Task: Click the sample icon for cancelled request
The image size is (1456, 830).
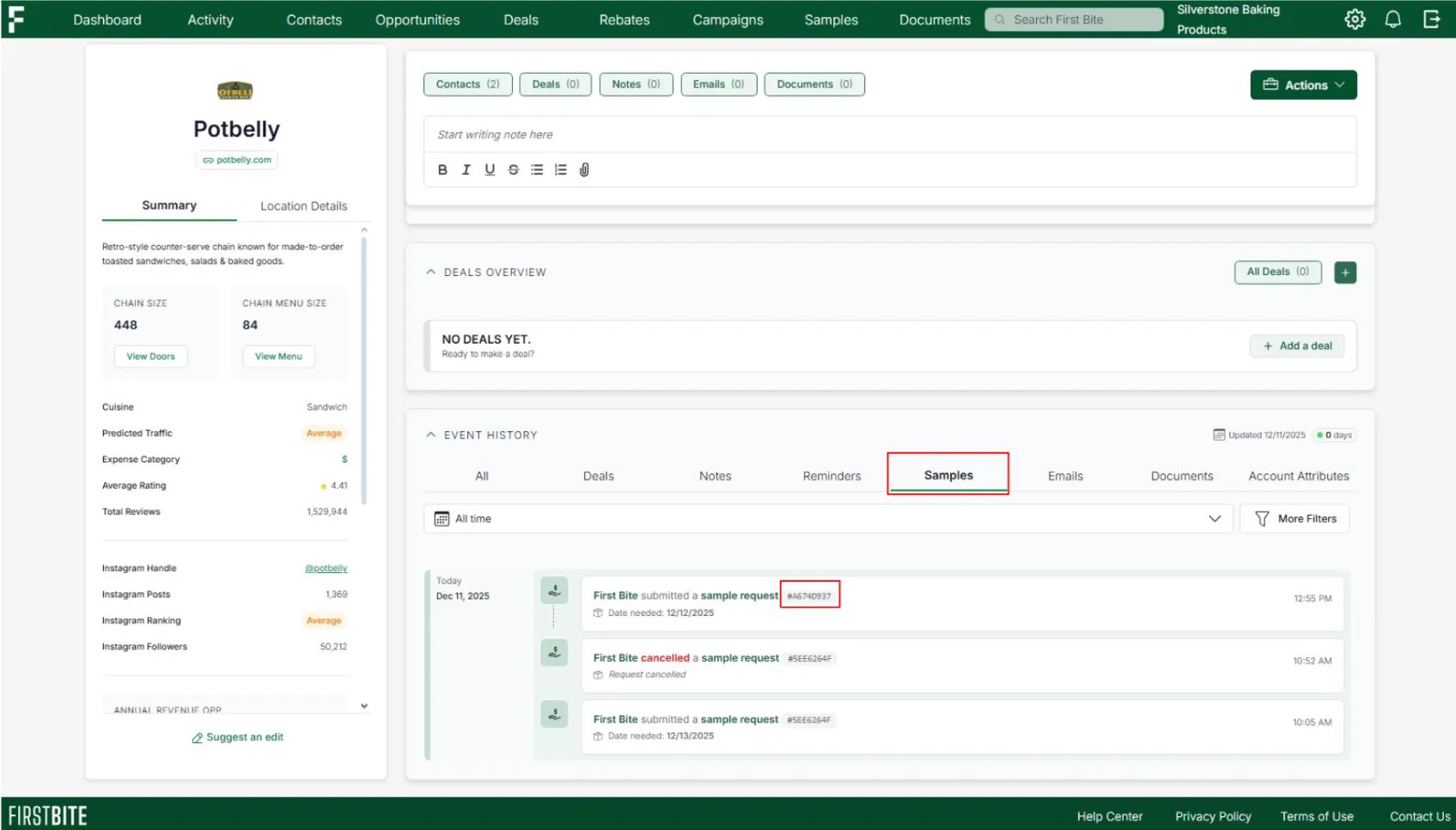Action: pos(554,652)
